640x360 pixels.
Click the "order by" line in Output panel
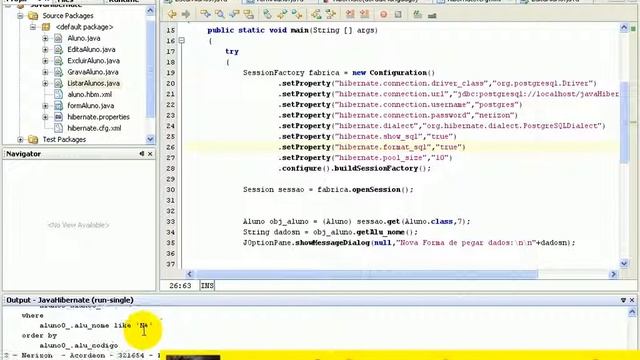pos(40,336)
